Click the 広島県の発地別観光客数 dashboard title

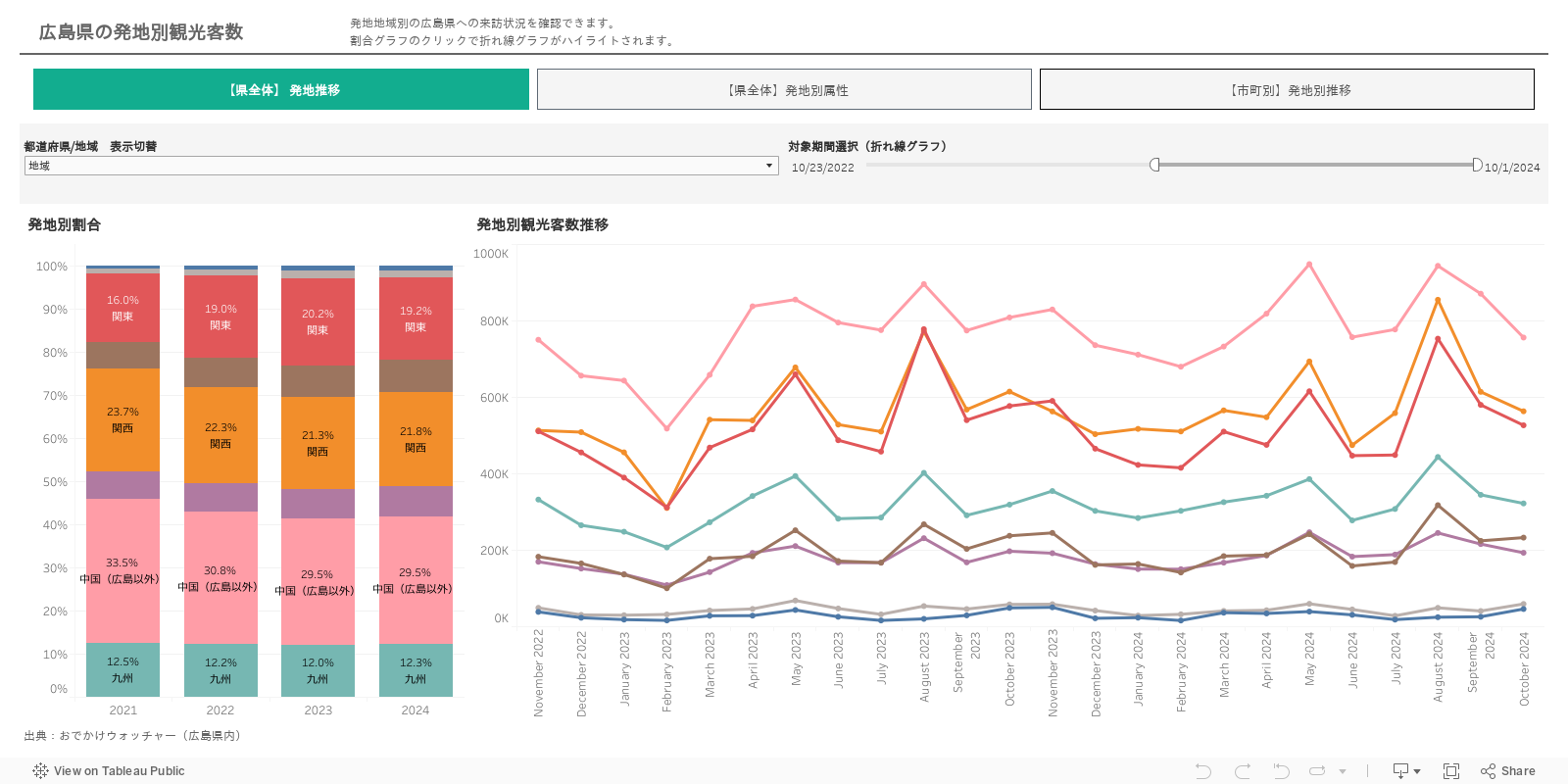pyautogui.click(x=141, y=32)
